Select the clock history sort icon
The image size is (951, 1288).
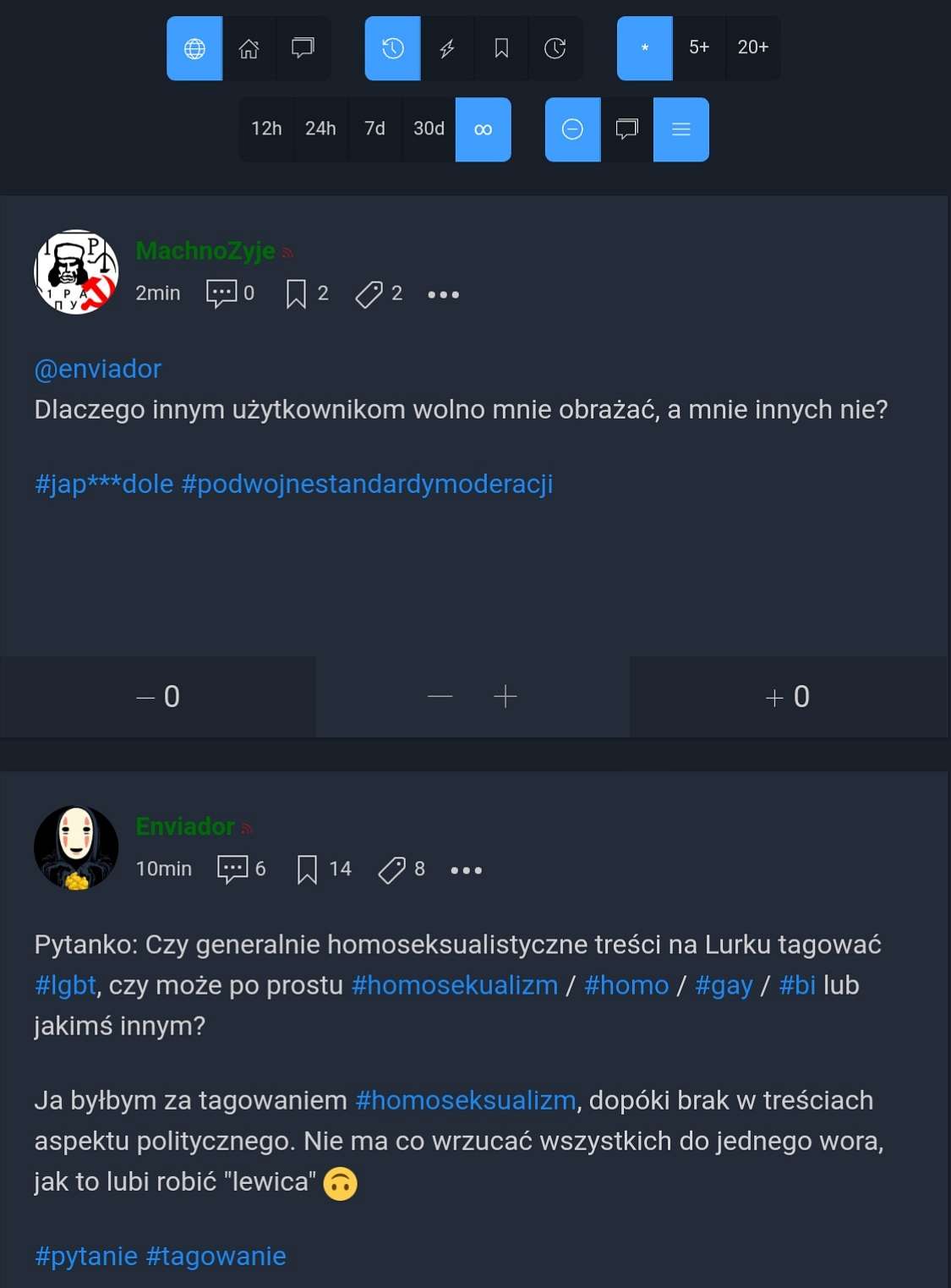click(392, 48)
